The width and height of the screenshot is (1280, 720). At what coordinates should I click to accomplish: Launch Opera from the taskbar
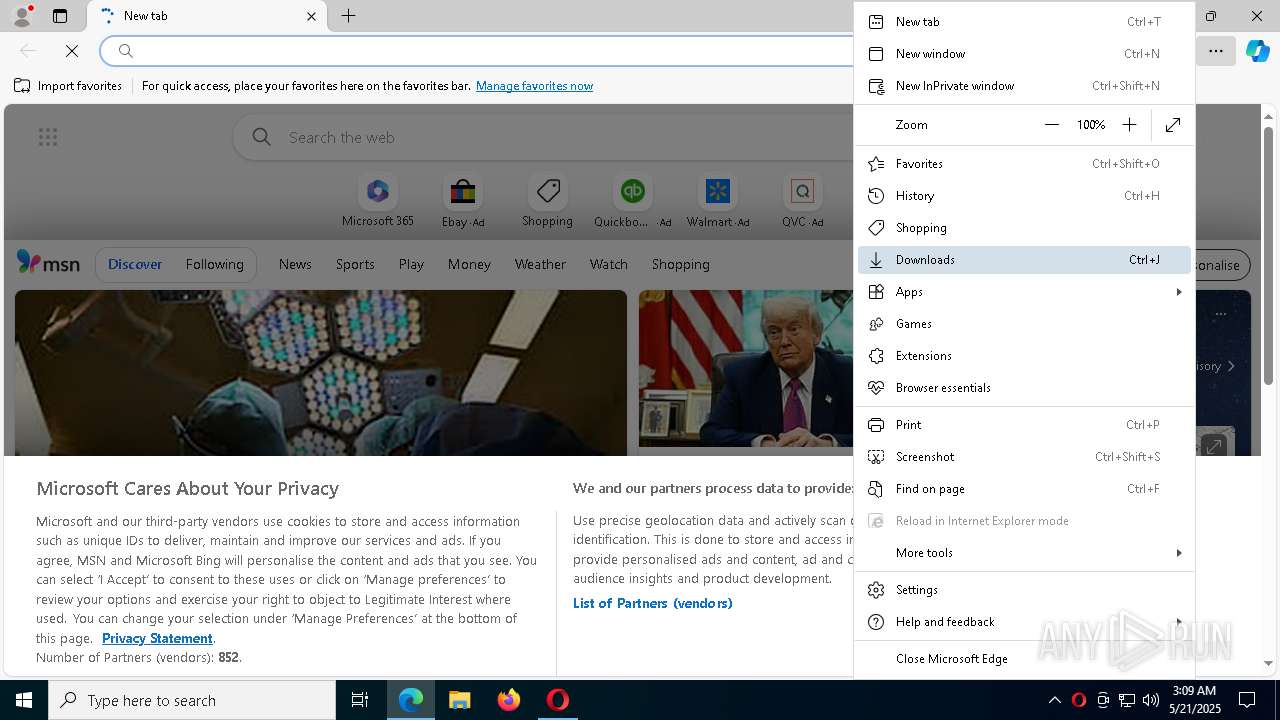[557, 700]
